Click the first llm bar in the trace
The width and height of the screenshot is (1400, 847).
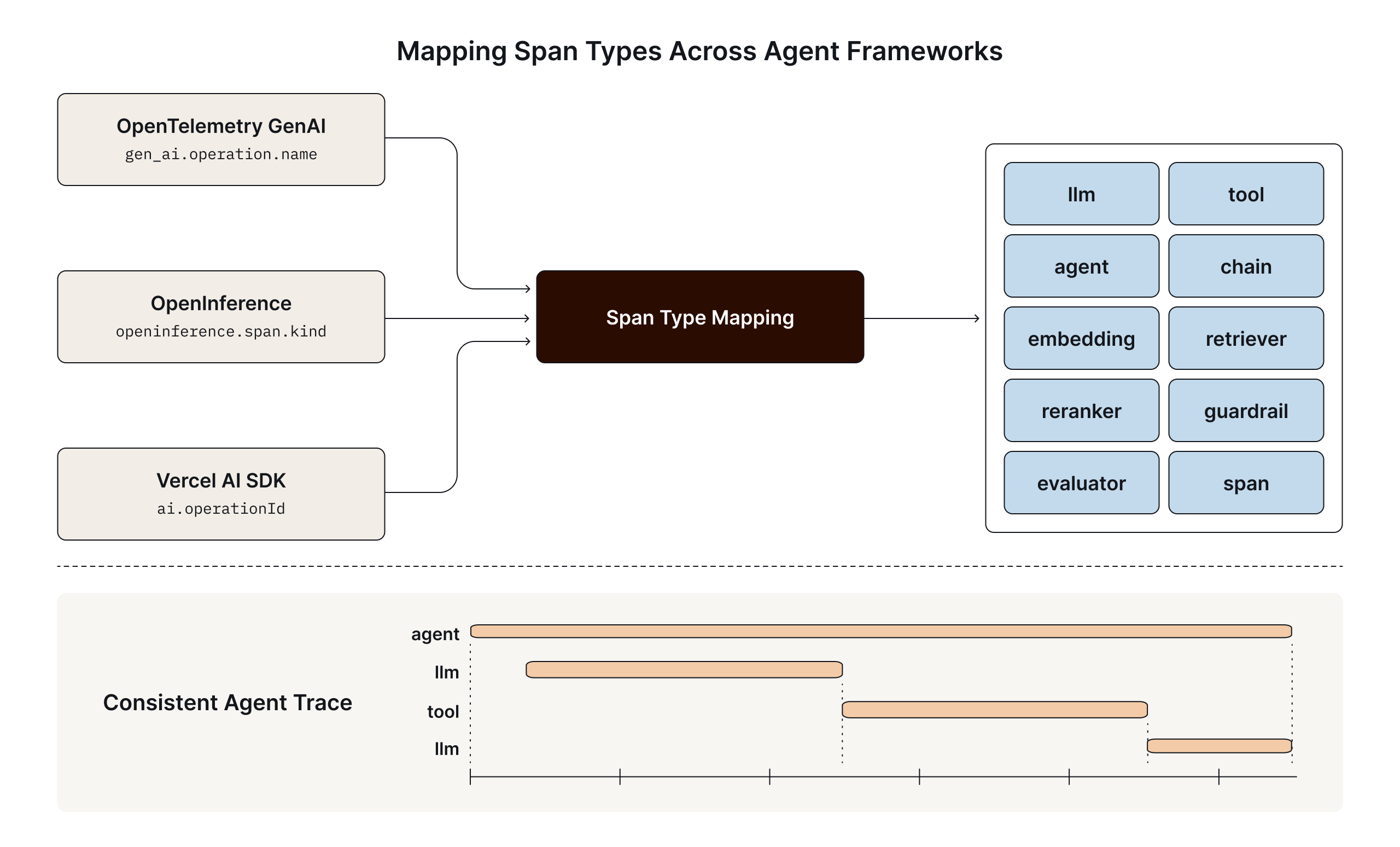[x=684, y=669]
